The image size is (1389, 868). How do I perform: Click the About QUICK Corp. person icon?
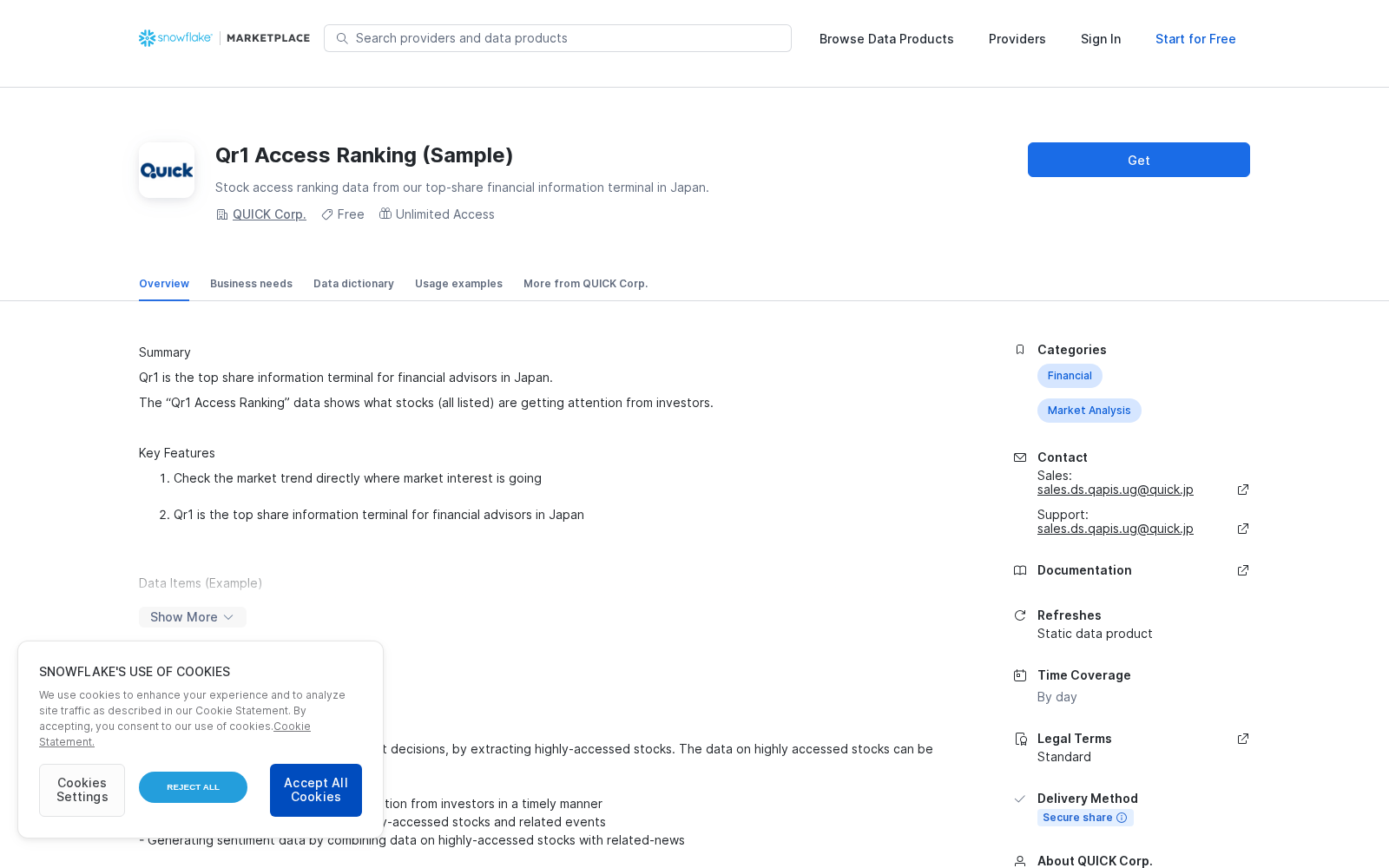pos(1020,861)
